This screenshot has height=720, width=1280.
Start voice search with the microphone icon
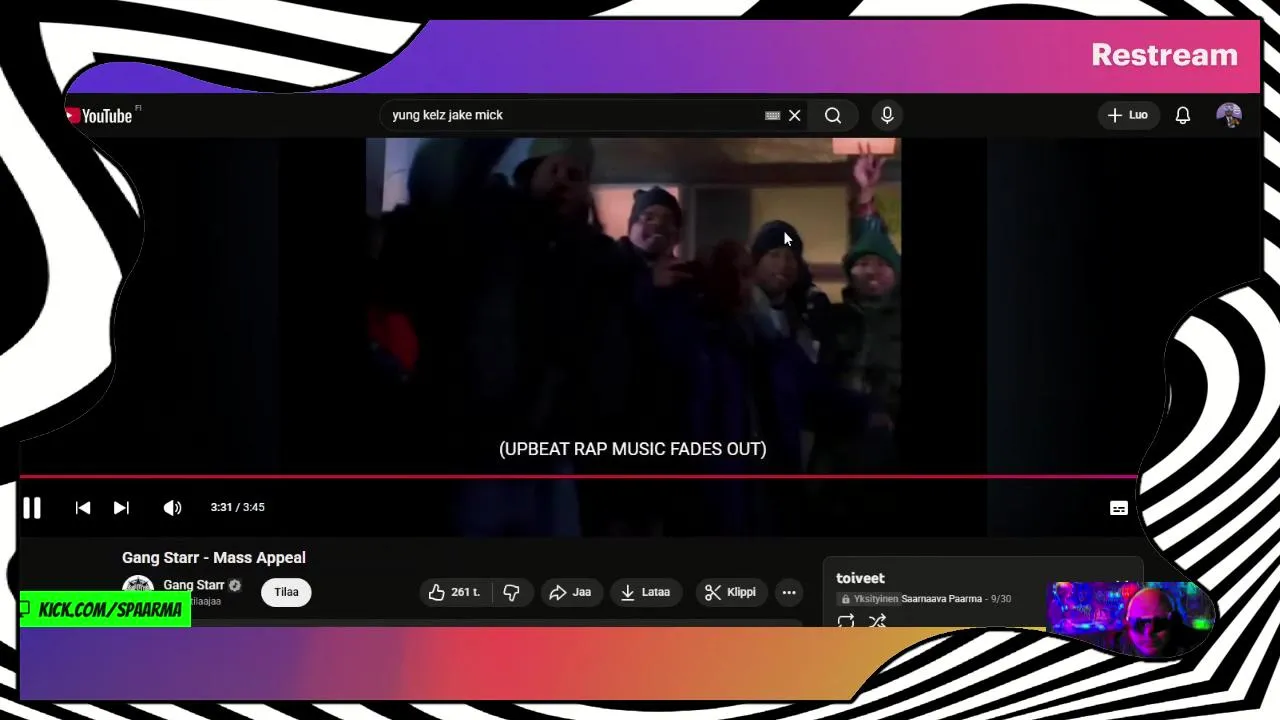point(887,116)
